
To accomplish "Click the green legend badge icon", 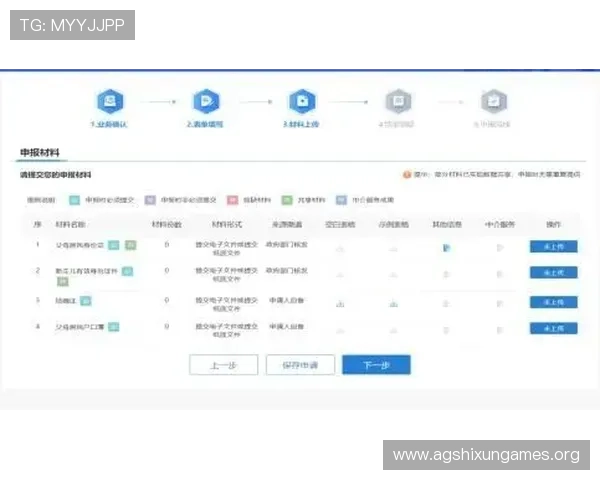I will pyautogui.click(x=287, y=200).
